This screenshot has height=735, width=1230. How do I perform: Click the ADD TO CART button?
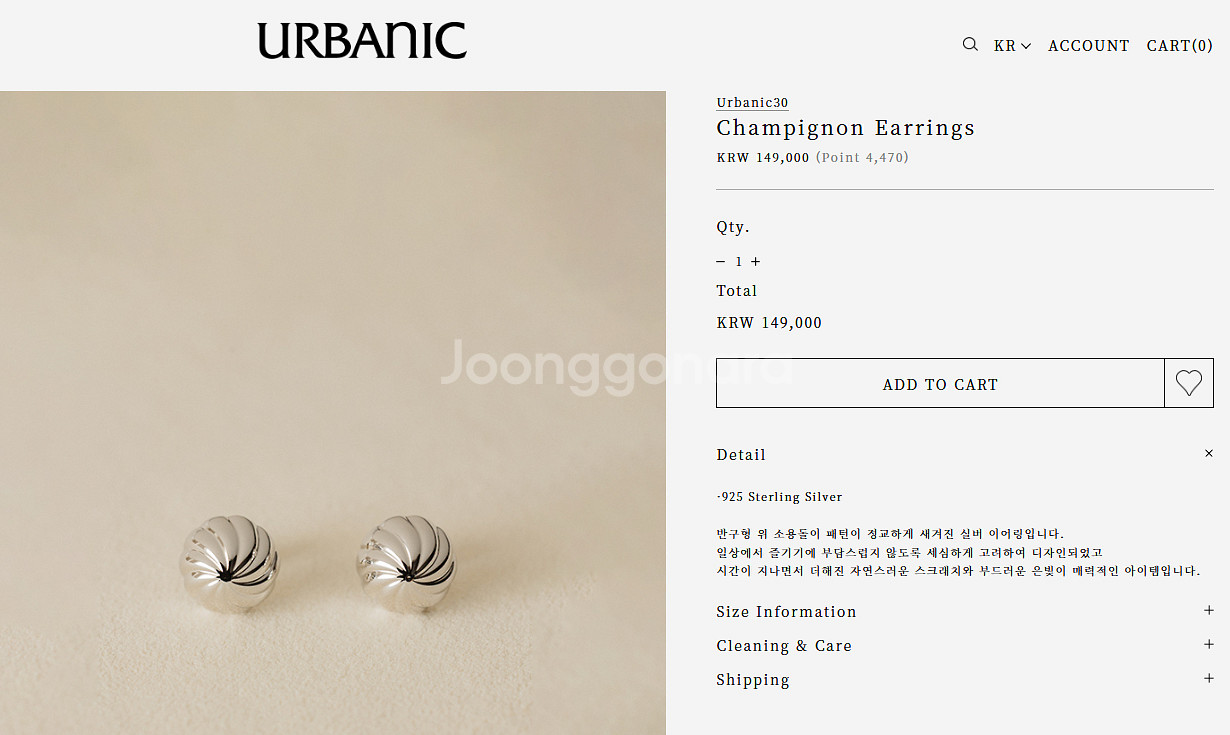(940, 383)
